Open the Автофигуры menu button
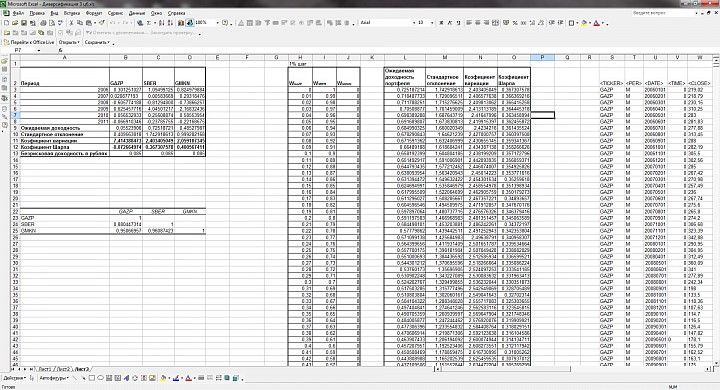Screen dimensions: 720x390 [x=54, y=378]
